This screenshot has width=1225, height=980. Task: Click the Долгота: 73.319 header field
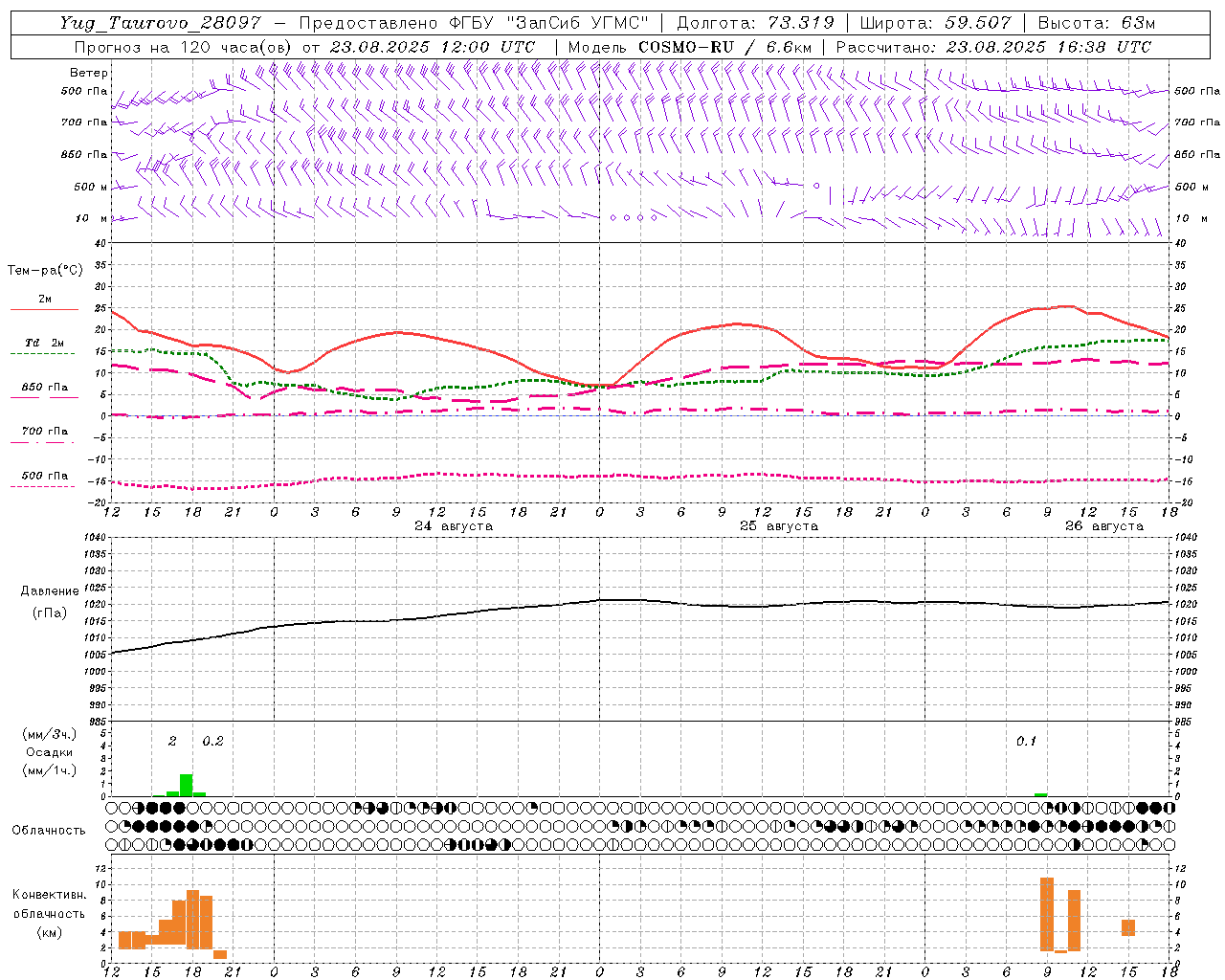click(x=755, y=23)
